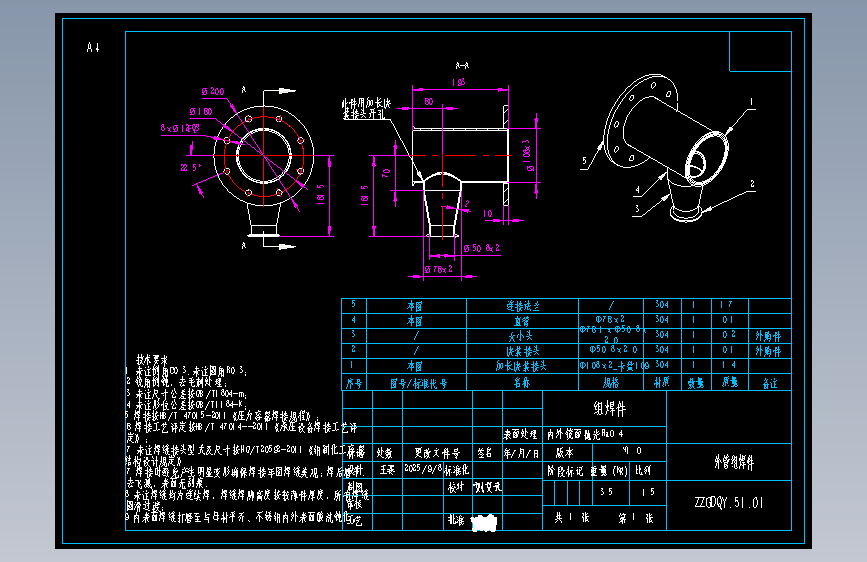Click the 材质 column header

pos(661,382)
